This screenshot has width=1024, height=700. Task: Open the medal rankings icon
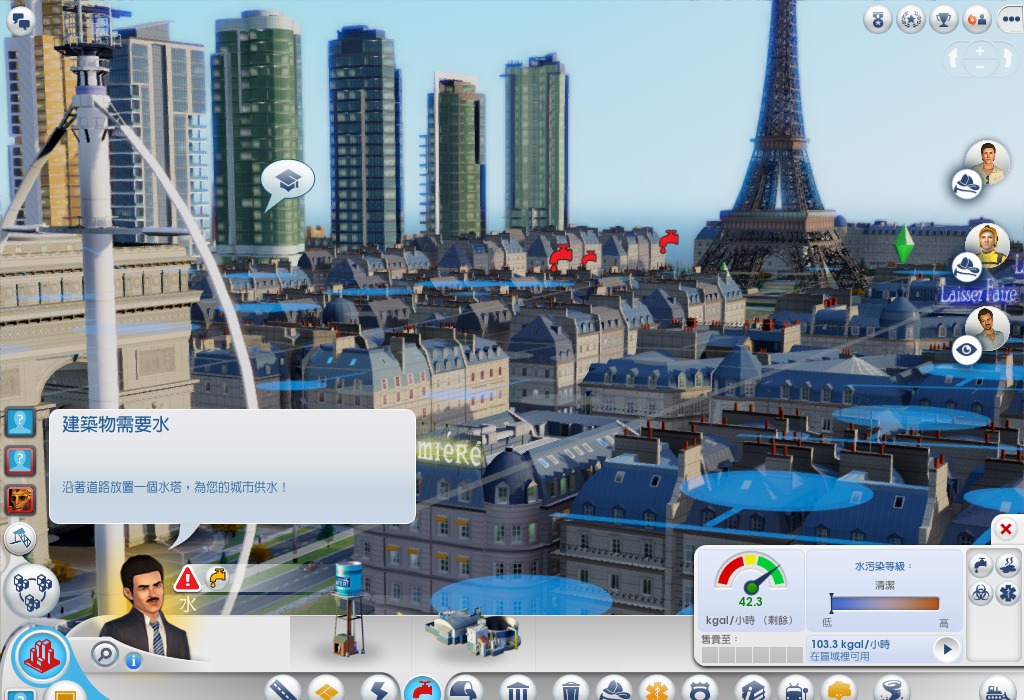point(878,20)
